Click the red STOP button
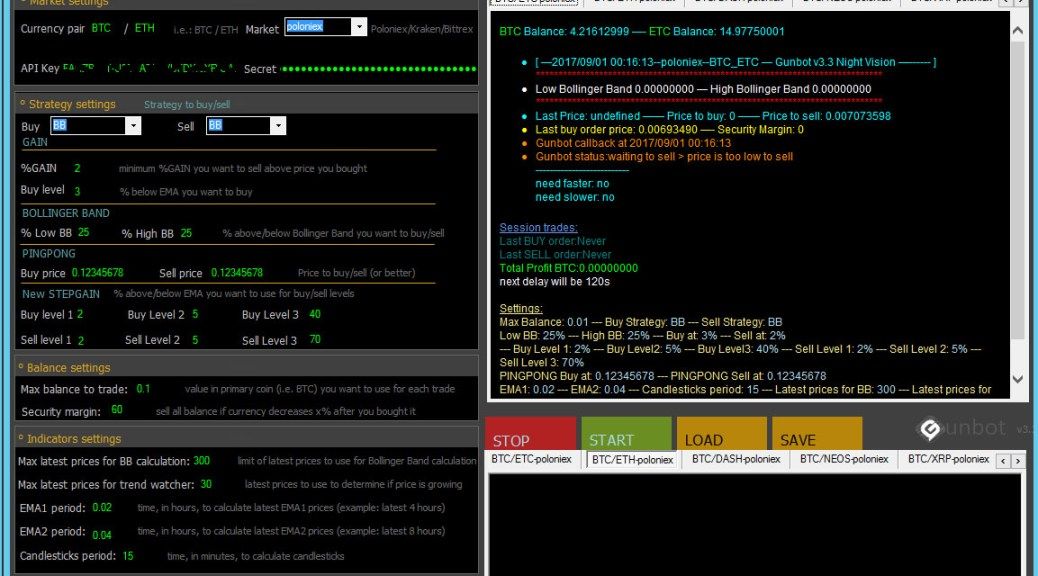This screenshot has width=1038, height=576. pyautogui.click(x=530, y=434)
